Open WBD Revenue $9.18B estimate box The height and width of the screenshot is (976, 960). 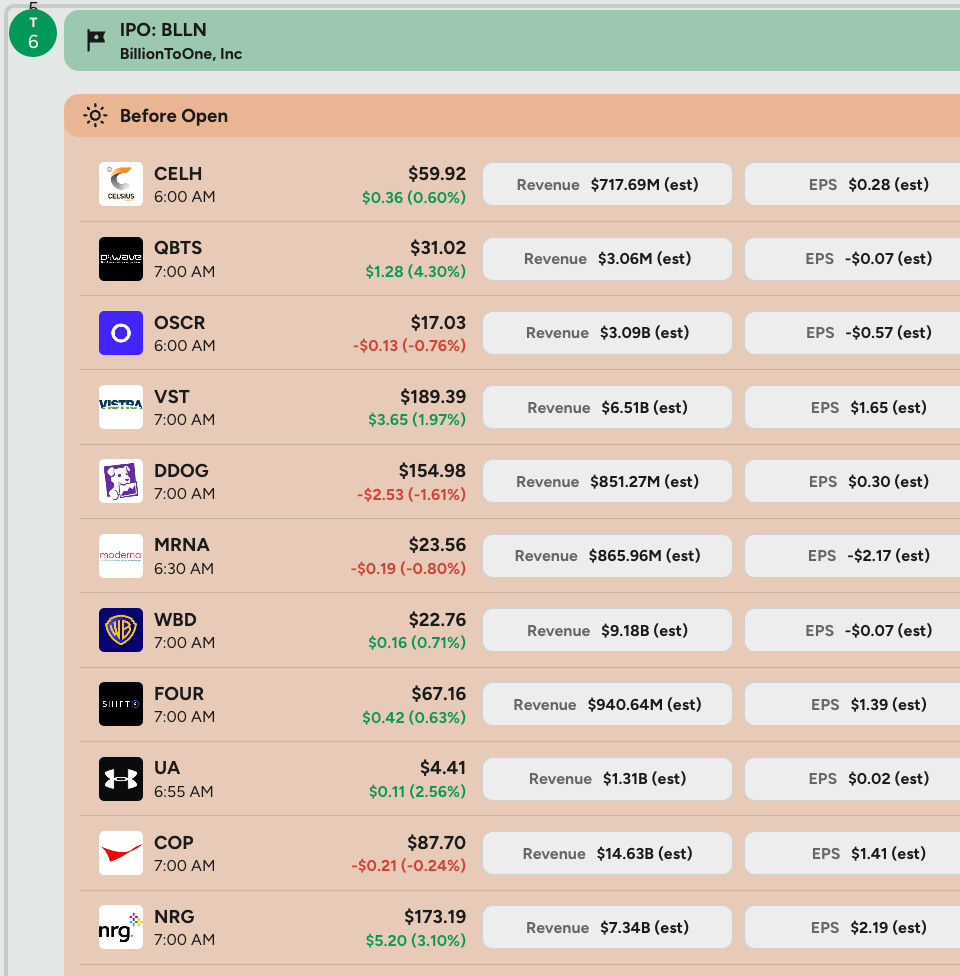click(x=608, y=630)
